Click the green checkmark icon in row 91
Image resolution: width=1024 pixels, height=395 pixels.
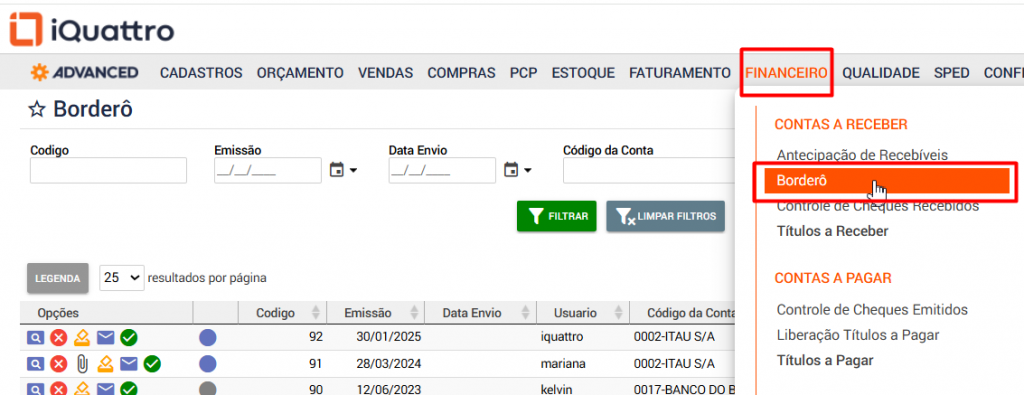pyautogui.click(x=153, y=364)
